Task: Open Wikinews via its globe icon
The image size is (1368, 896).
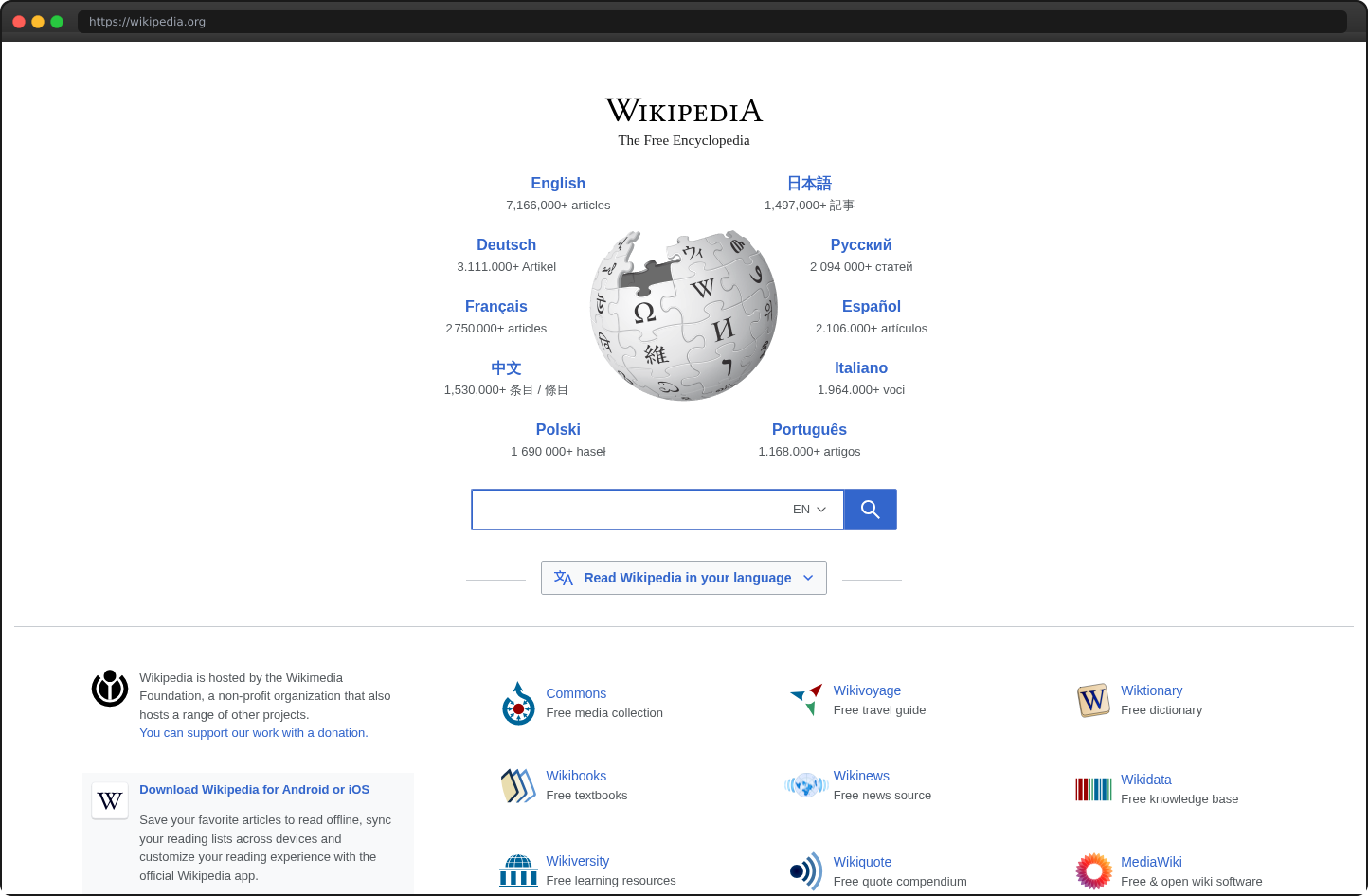Action: click(x=806, y=785)
